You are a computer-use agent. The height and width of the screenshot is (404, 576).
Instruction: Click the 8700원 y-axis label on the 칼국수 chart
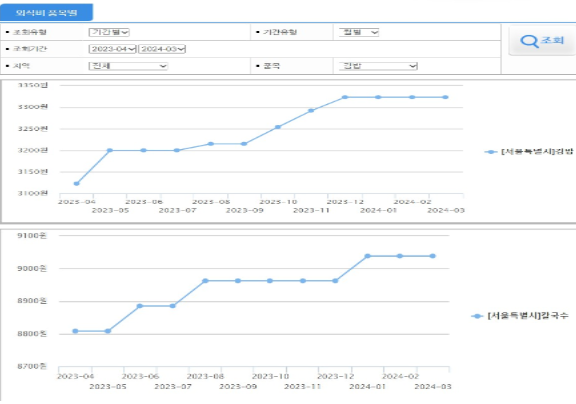coord(32,366)
